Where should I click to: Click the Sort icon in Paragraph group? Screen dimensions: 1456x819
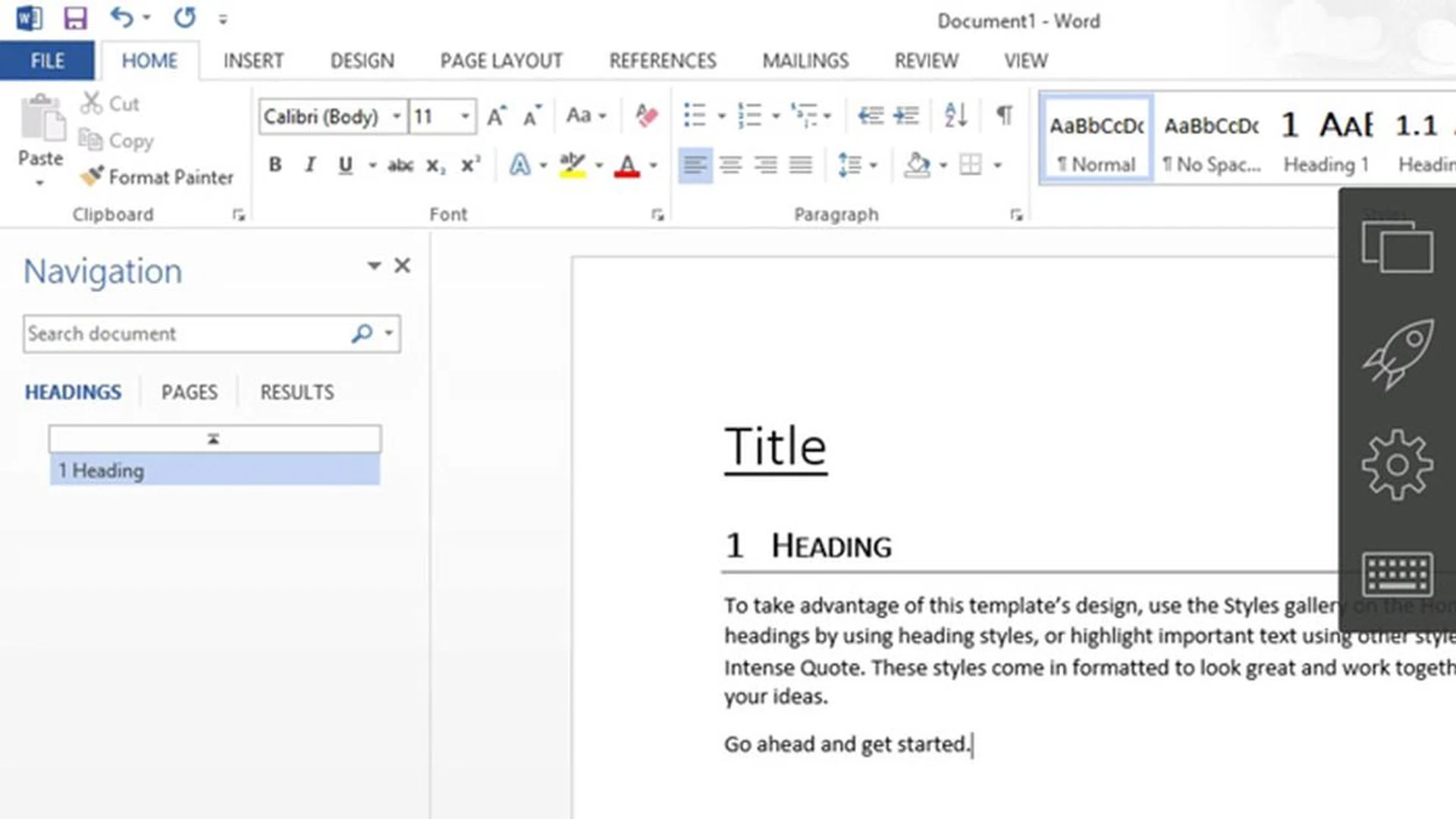[x=954, y=115]
